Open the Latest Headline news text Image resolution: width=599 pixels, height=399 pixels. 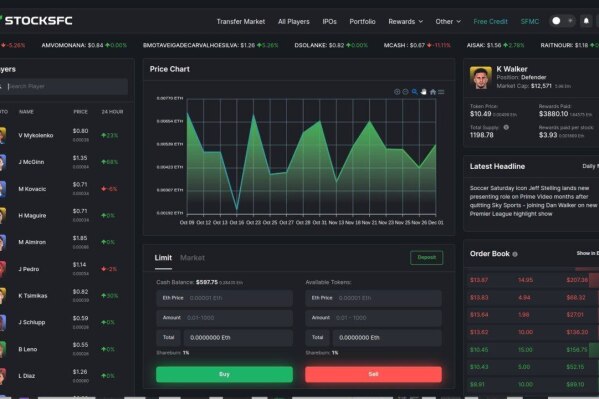pos(533,201)
